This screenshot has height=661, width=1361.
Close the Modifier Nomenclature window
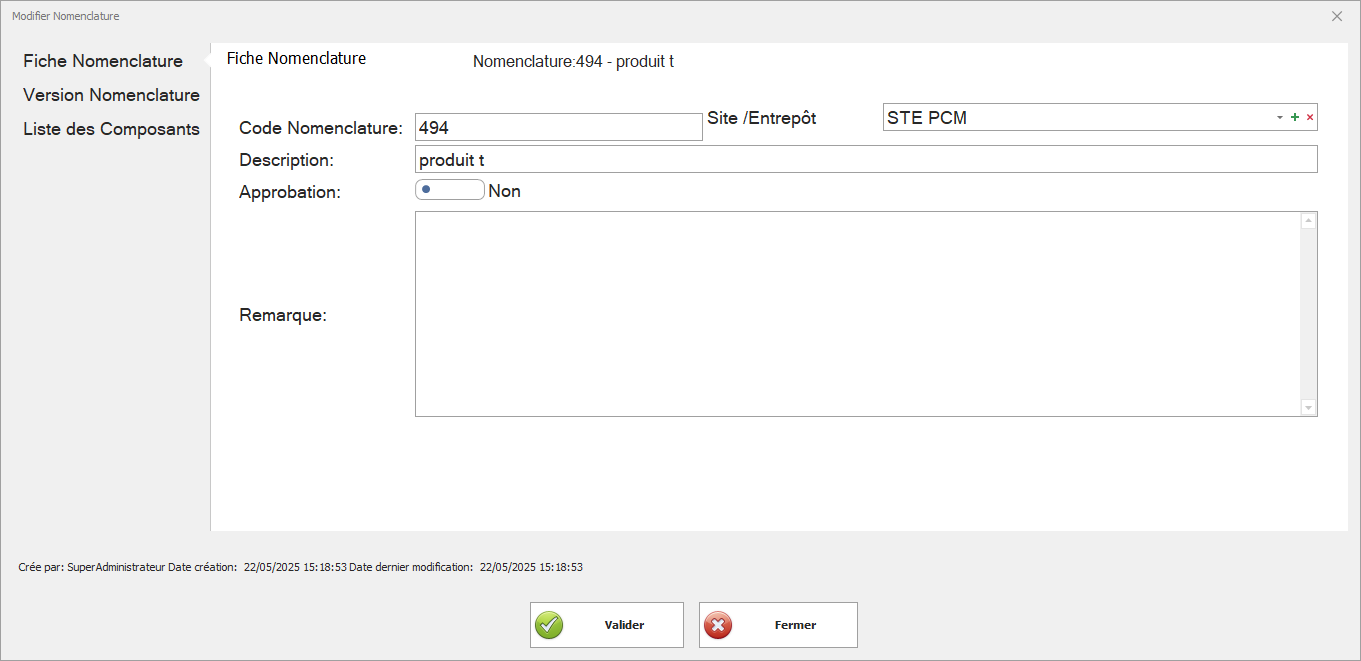click(1337, 16)
